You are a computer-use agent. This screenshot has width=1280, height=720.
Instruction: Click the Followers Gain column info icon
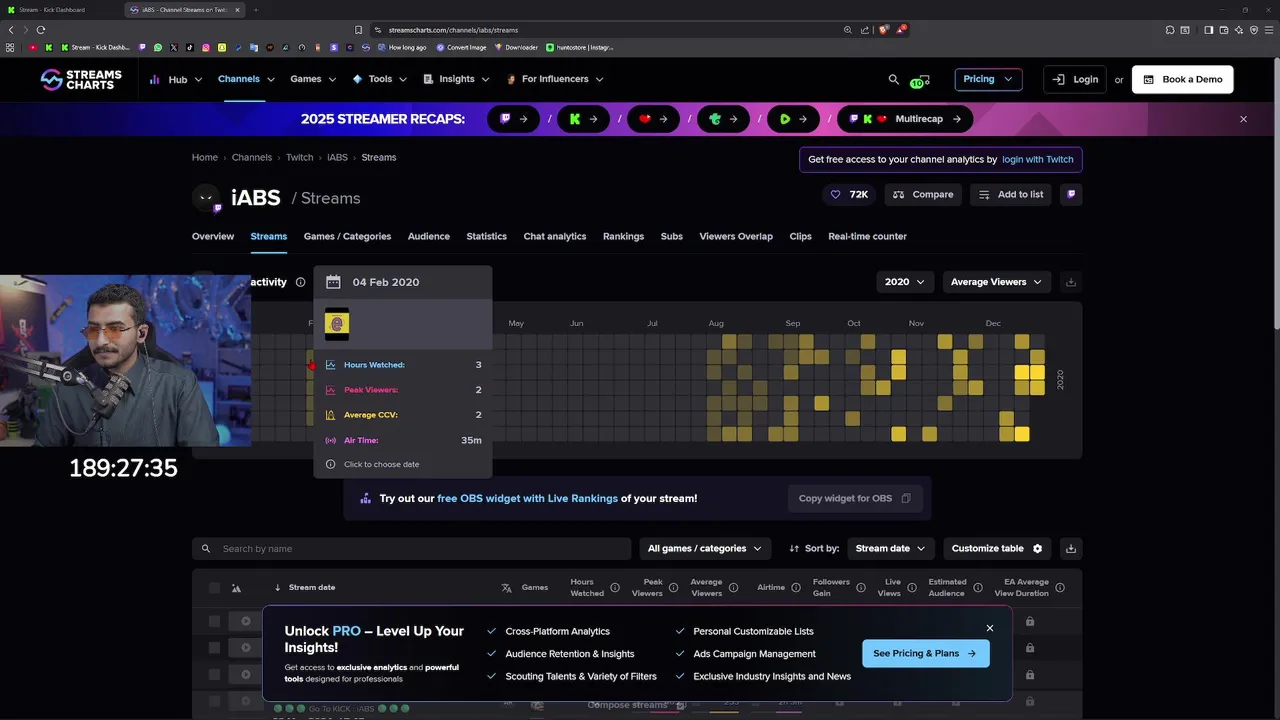pos(860,588)
